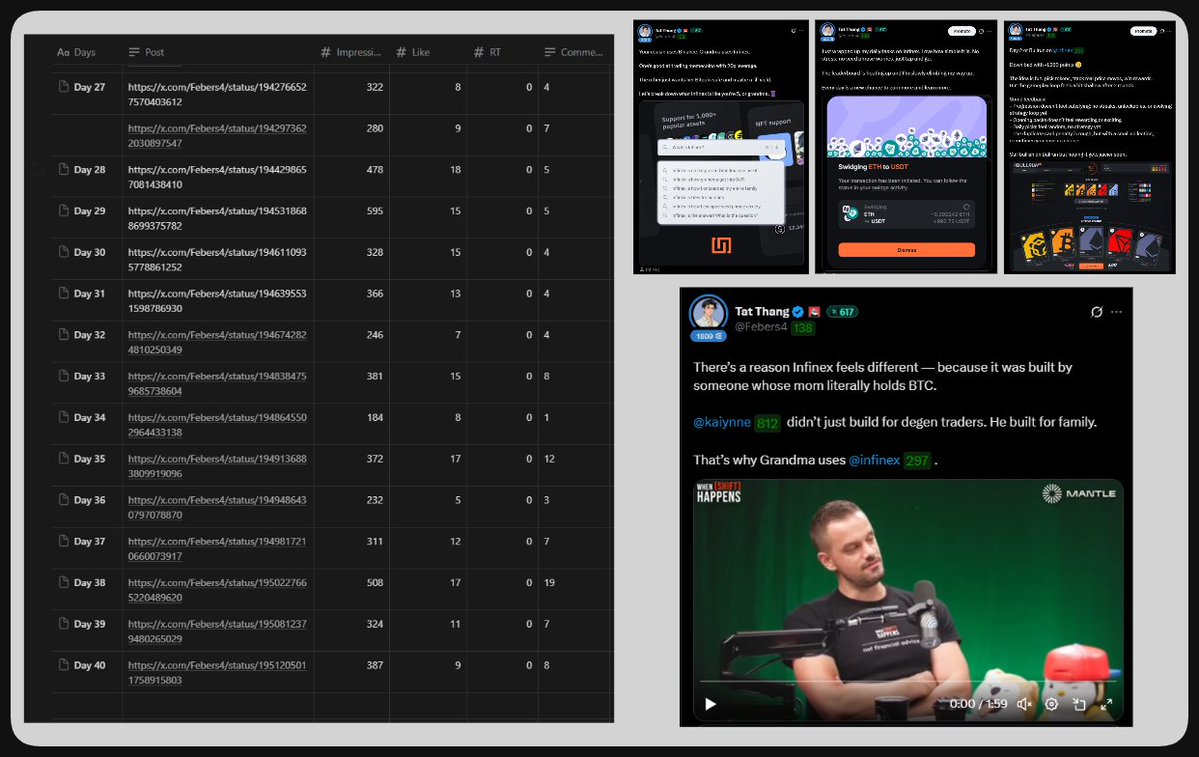The width and height of the screenshot is (1199, 757).
Task: Open the Day 38 status link ending 5220489620
Action: [x=217, y=590]
